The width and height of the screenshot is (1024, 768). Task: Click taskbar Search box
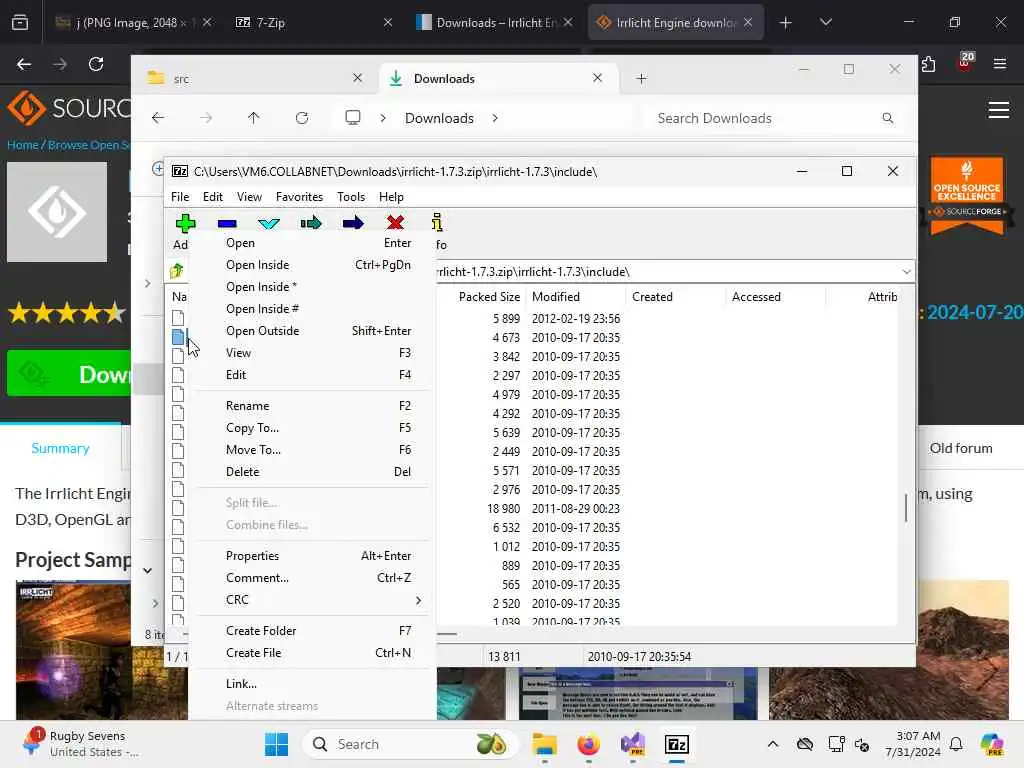[410, 744]
